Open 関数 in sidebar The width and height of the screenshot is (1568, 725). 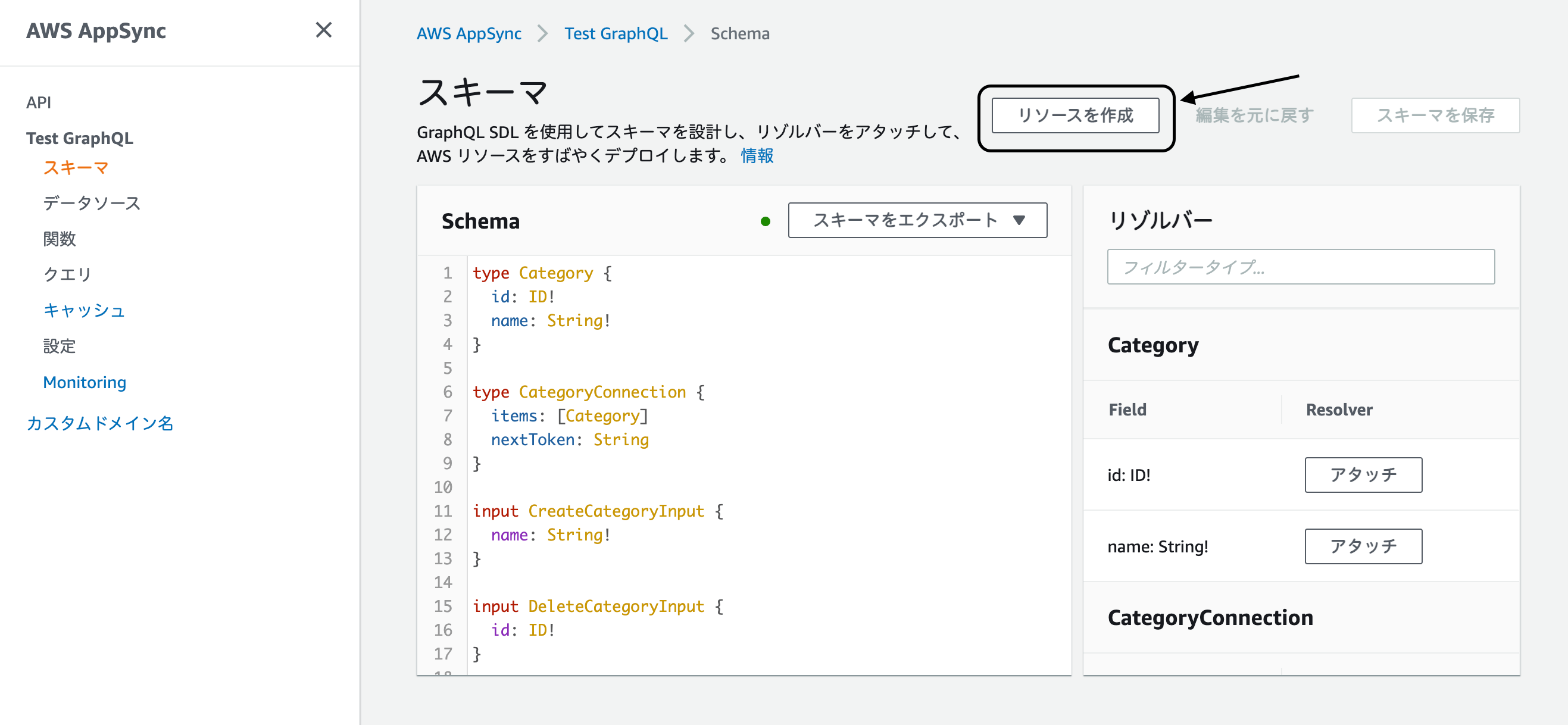tap(59, 239)
